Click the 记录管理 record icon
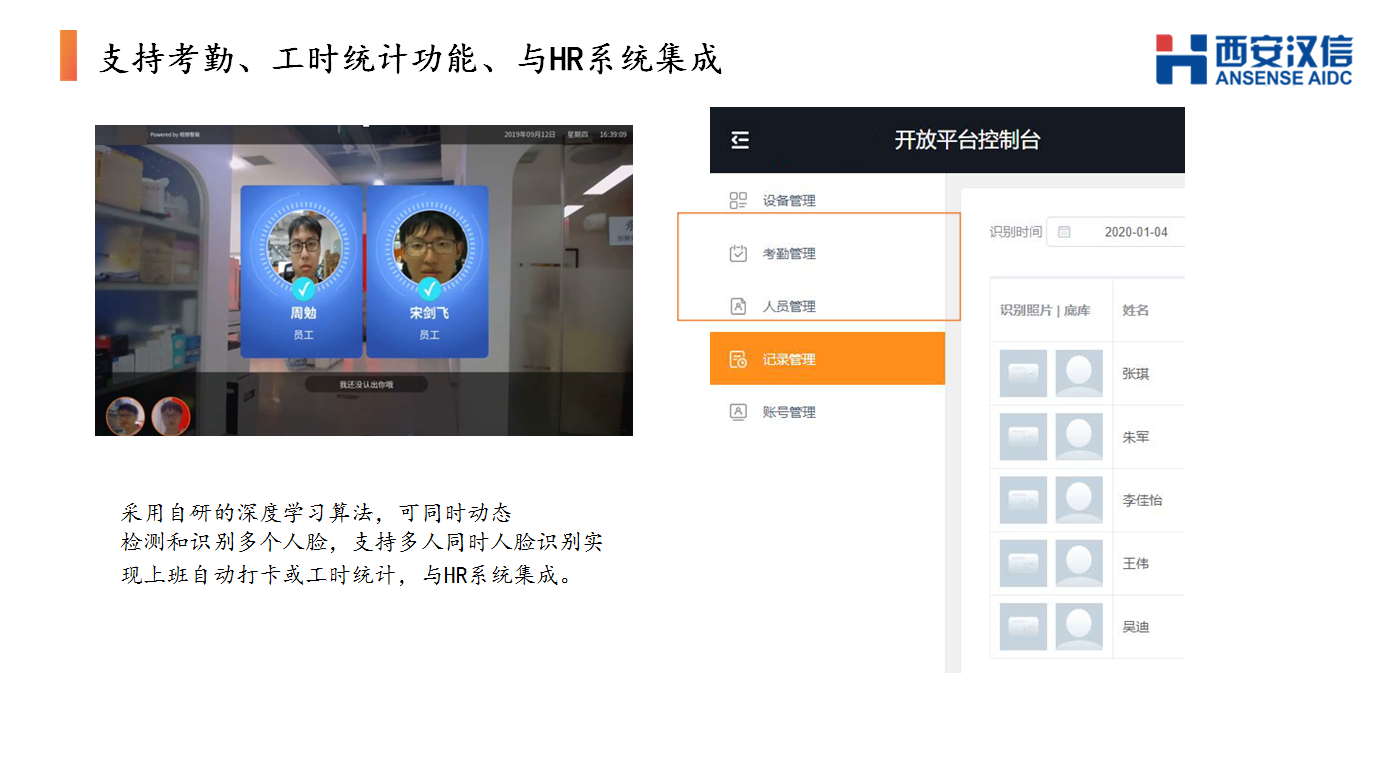This screenshot has height=780, width=1385. (x=738, y=359)
